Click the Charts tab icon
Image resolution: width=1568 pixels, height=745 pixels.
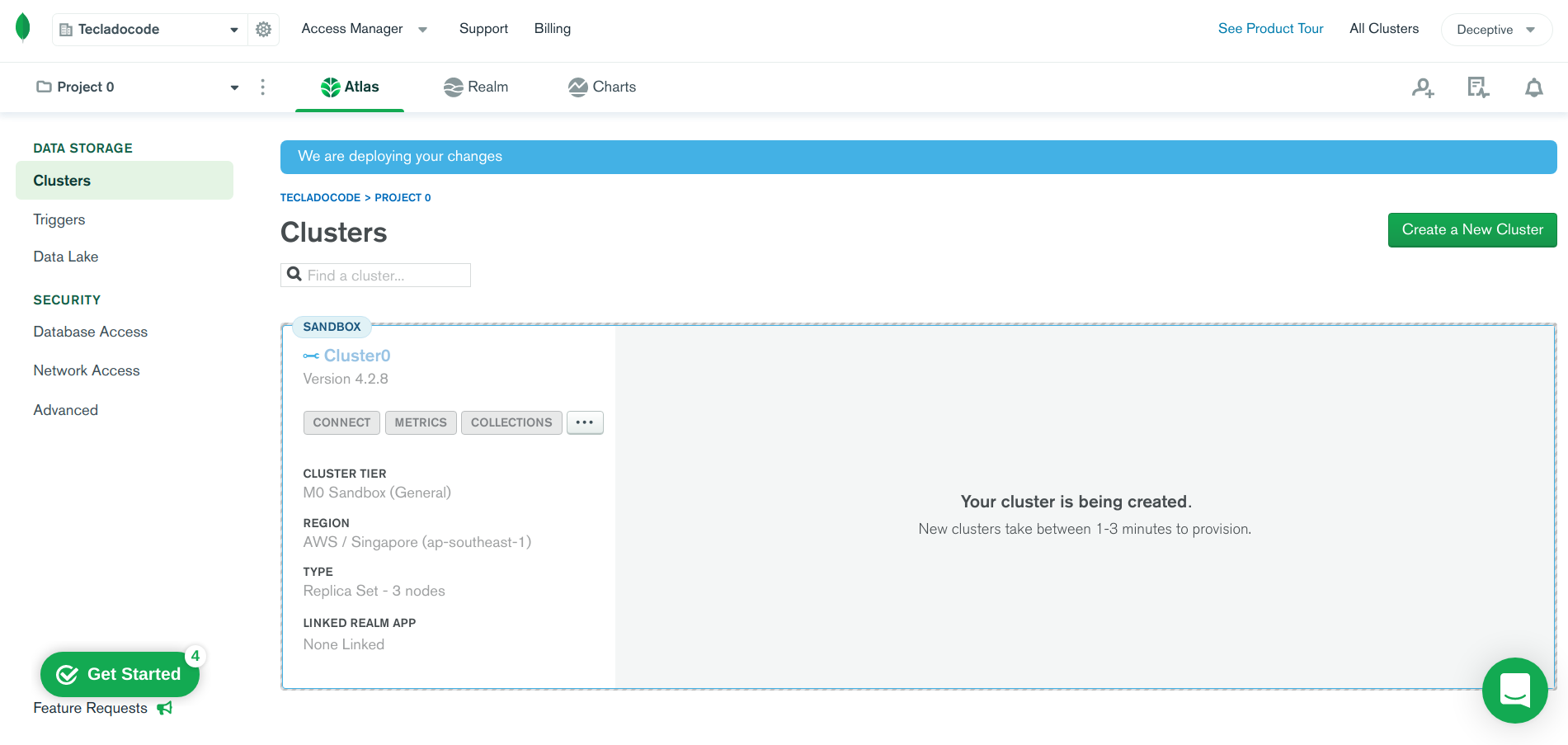click(x=578, y=87)
